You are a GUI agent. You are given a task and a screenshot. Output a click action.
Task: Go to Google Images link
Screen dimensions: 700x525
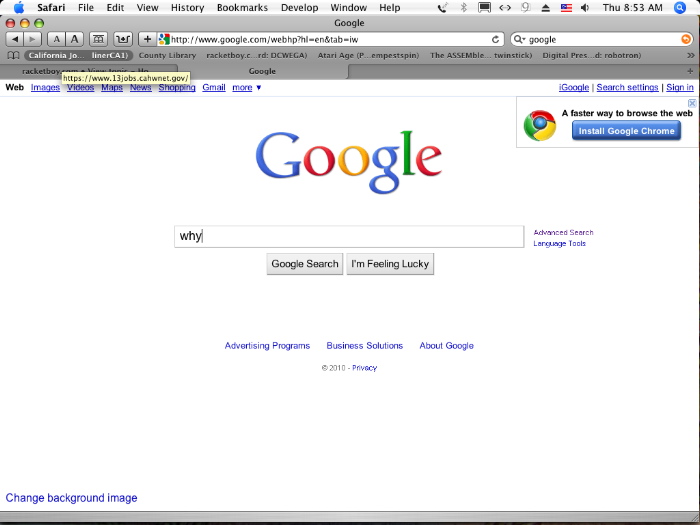pyautogui.click(x=45, y=88)
